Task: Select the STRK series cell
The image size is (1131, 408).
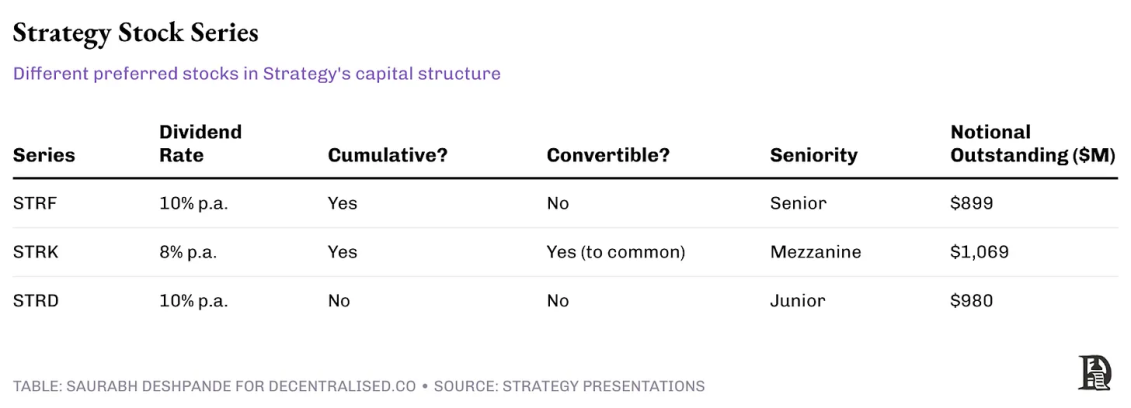Action: [35, 252]
